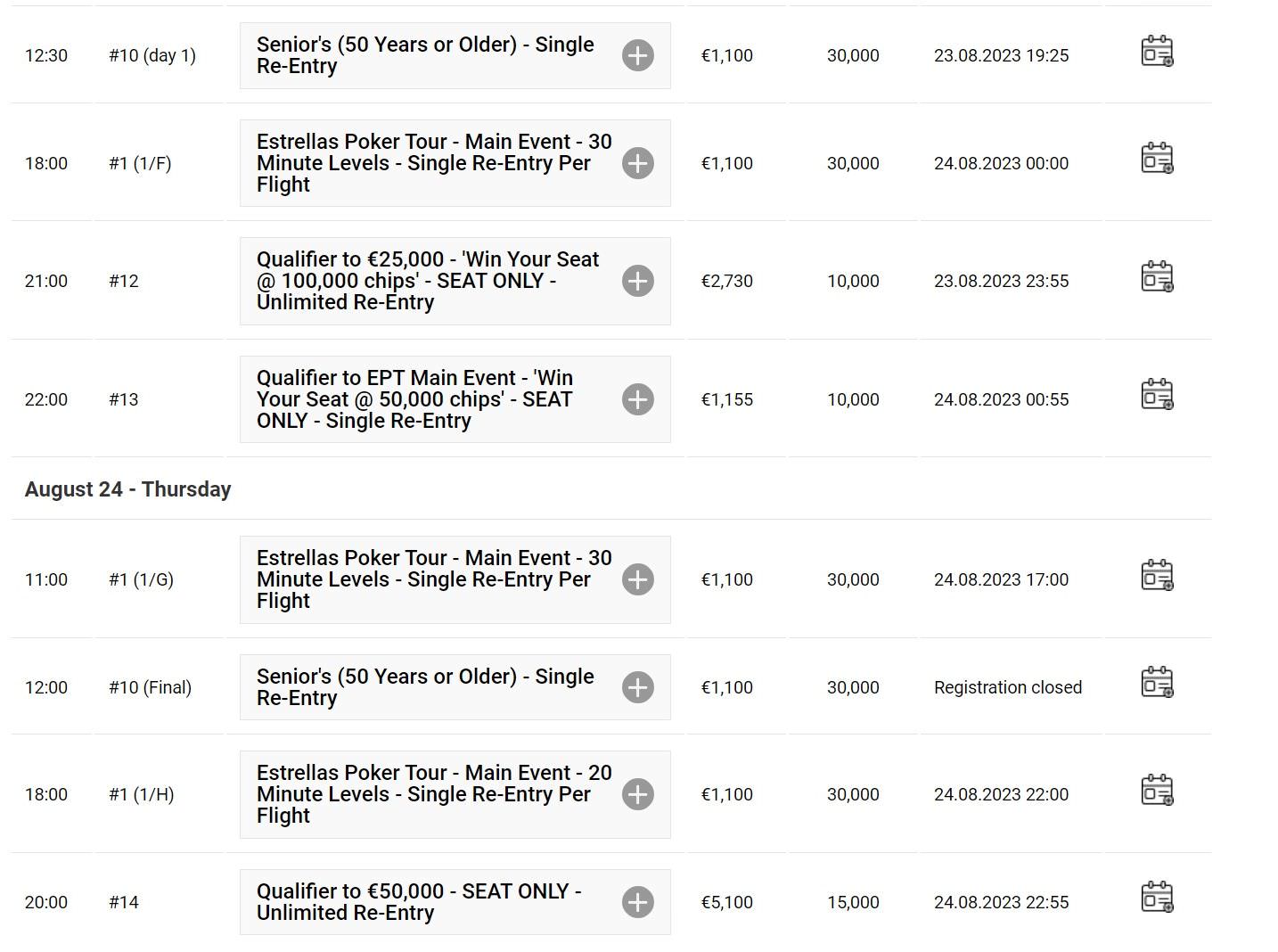Open Estrellas Main Event 20 Minute Levels title
1278x952 pixels.
click(x=434, y=794)
